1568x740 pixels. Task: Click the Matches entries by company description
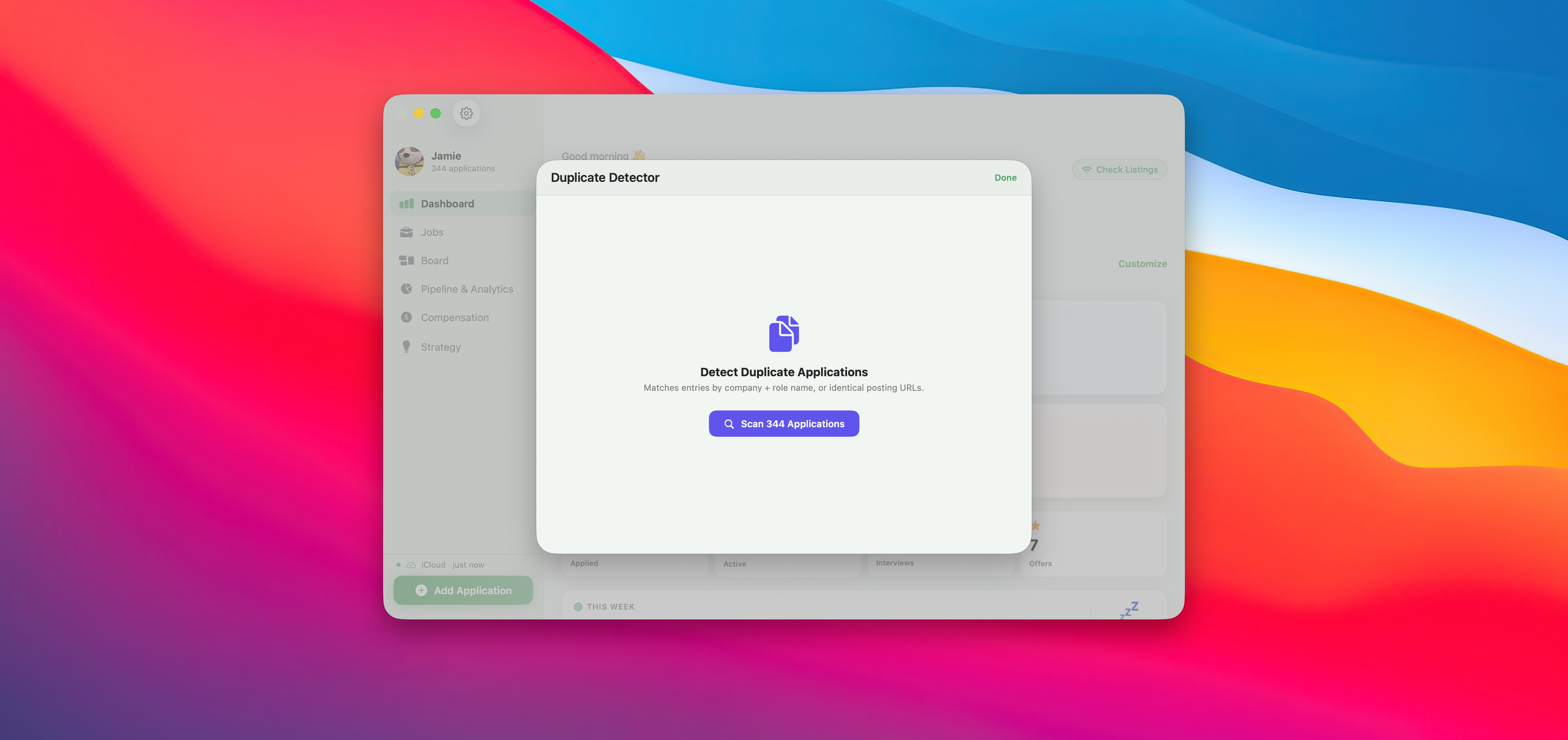783,387
